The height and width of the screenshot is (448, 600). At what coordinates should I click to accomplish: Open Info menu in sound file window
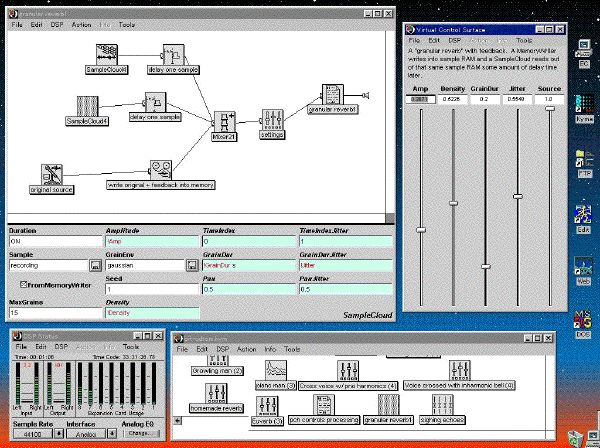point(270,349)
